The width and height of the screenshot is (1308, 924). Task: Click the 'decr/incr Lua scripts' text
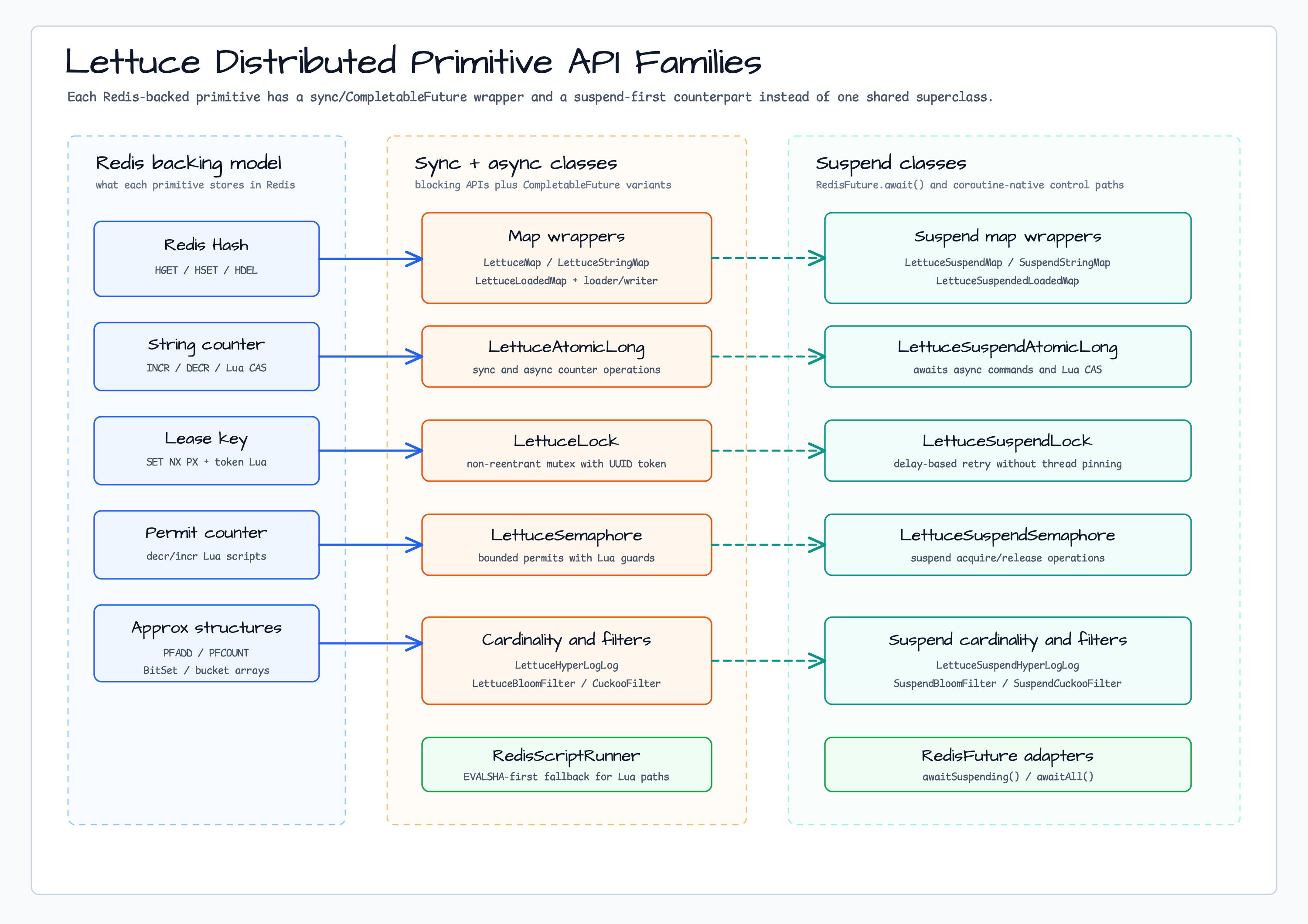206,556
